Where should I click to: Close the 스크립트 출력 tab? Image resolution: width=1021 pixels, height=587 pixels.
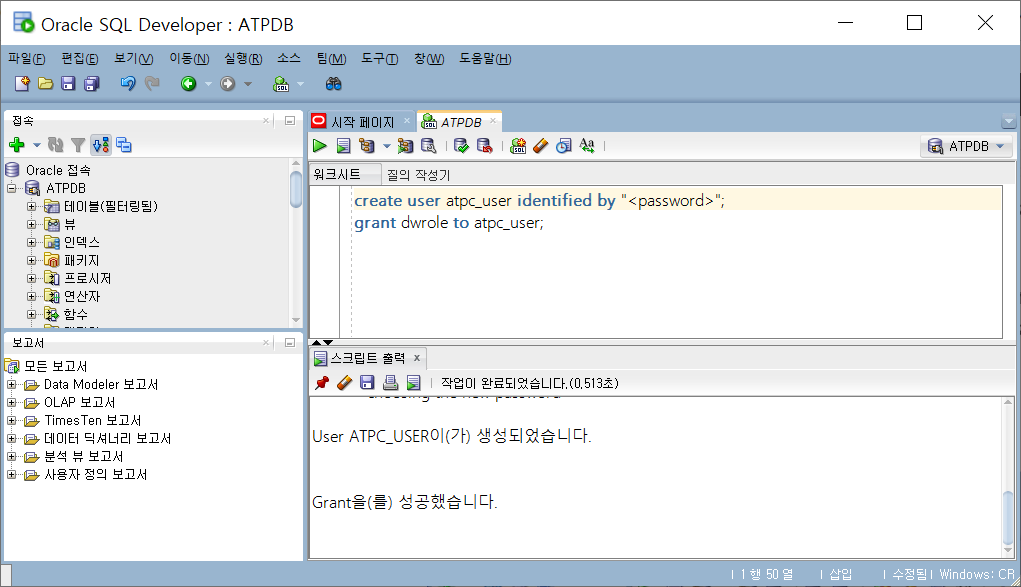417,358
